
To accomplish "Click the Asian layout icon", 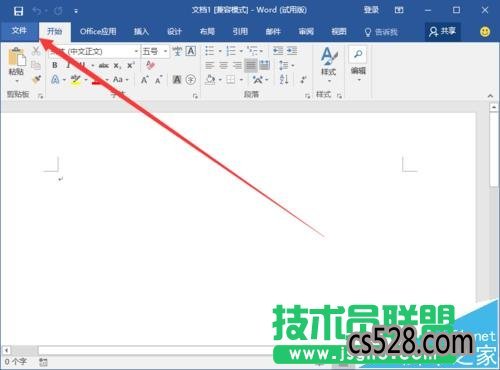I will point(258,80).
